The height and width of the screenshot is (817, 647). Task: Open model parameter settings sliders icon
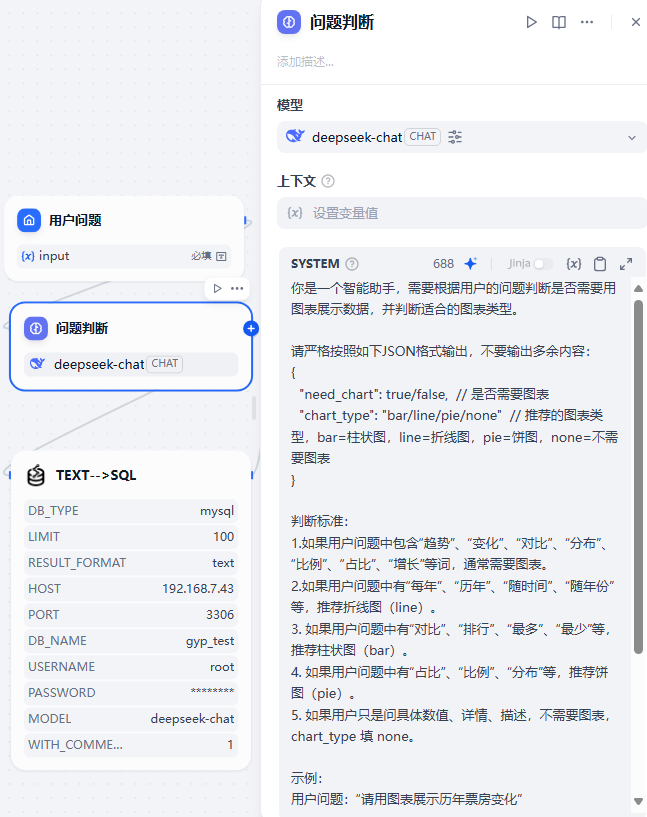455,137
